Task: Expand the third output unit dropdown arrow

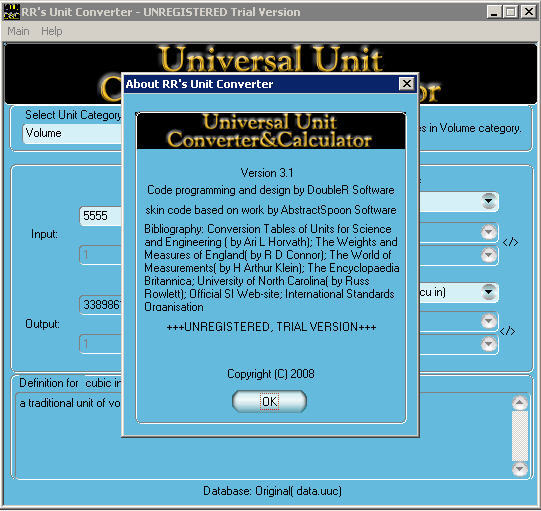Action: click(489, 344)
